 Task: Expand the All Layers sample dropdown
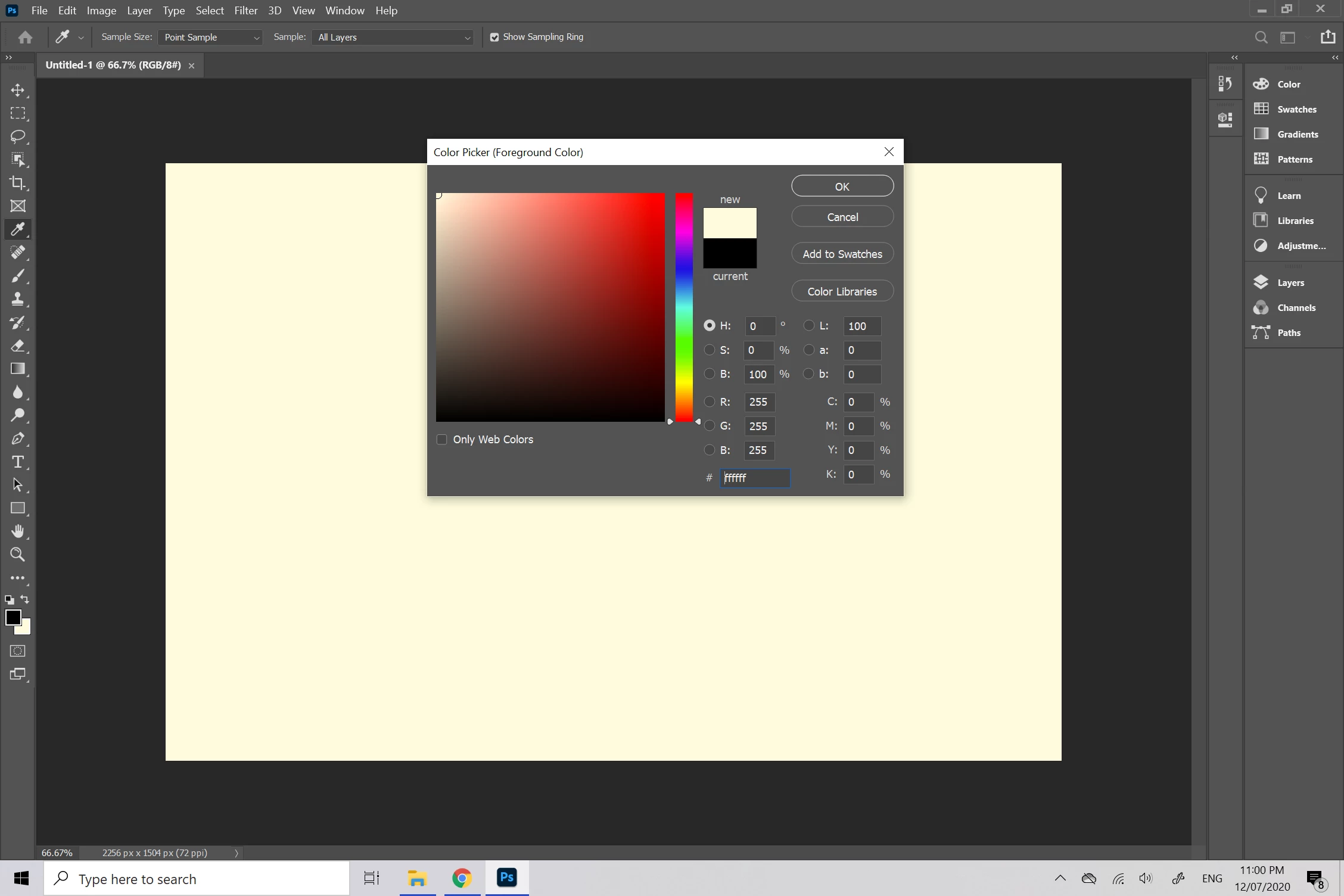(x=393, y=37)
